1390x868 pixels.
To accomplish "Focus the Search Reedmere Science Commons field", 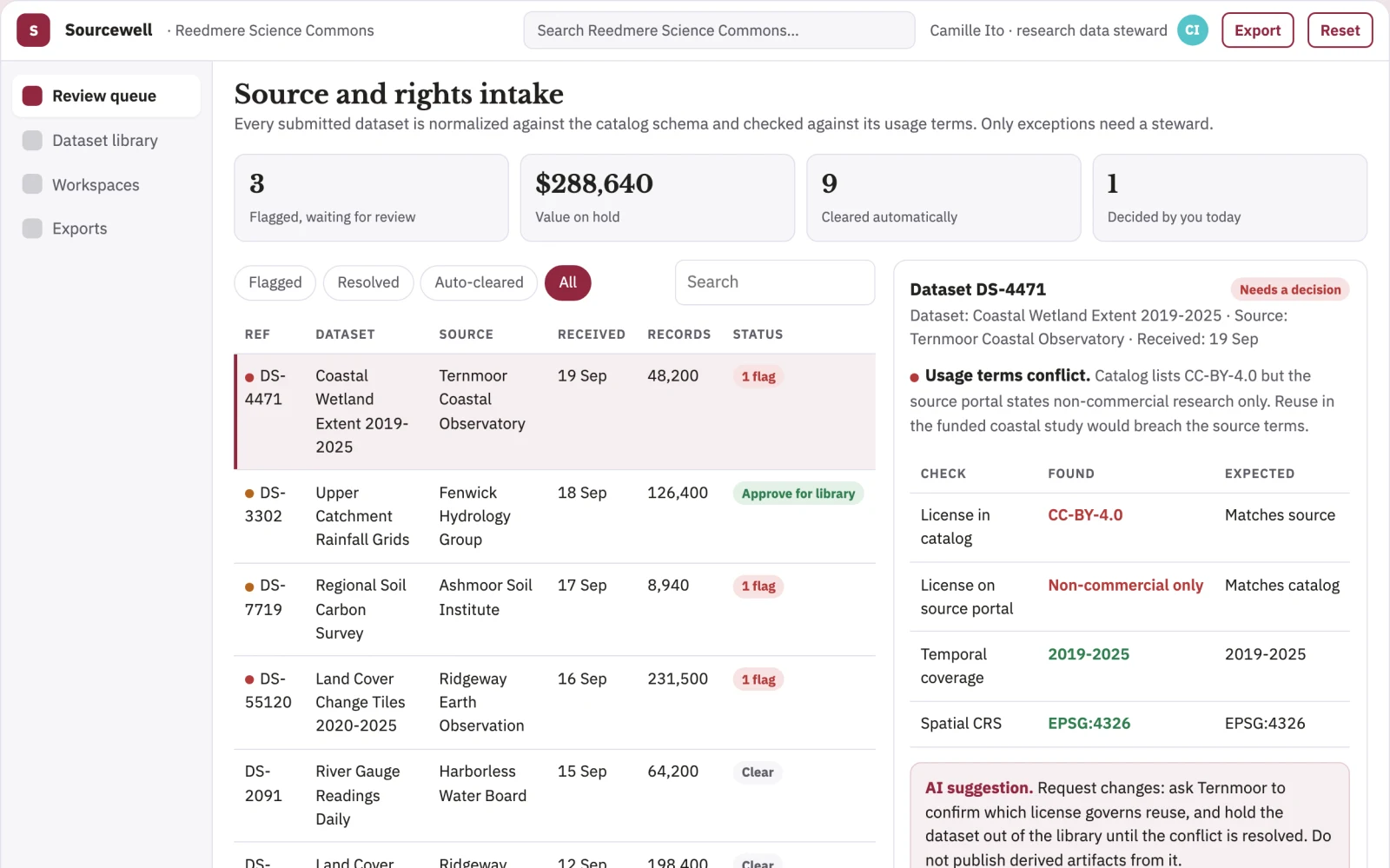I will pyautogui.click(x=718, y=30).
